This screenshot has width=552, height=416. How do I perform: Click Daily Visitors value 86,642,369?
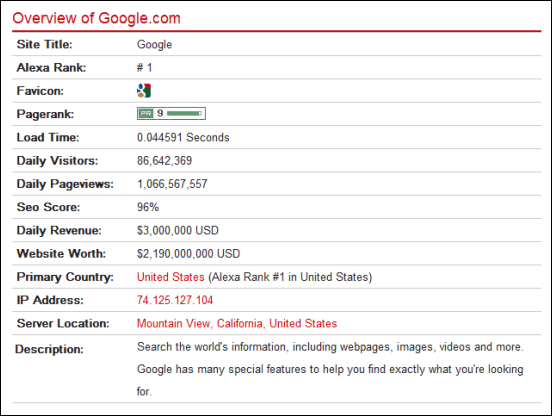click(x=164, y=161)
